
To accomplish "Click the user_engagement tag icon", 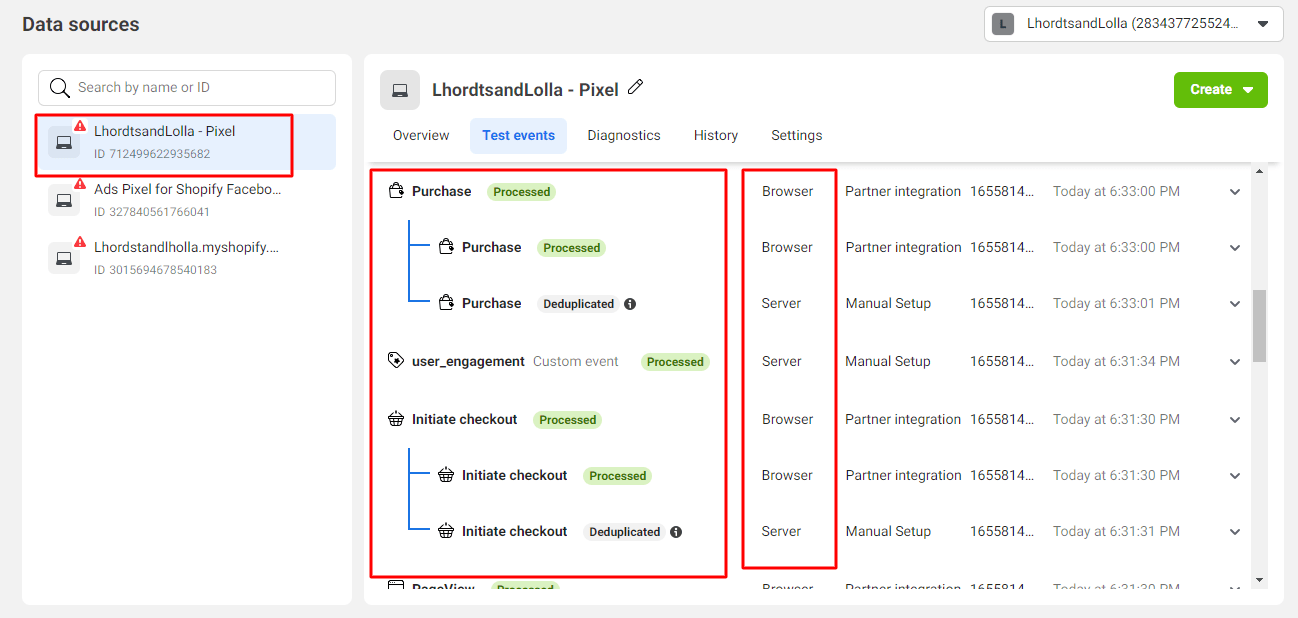I will pyautogui.click(x=396, y=360).
